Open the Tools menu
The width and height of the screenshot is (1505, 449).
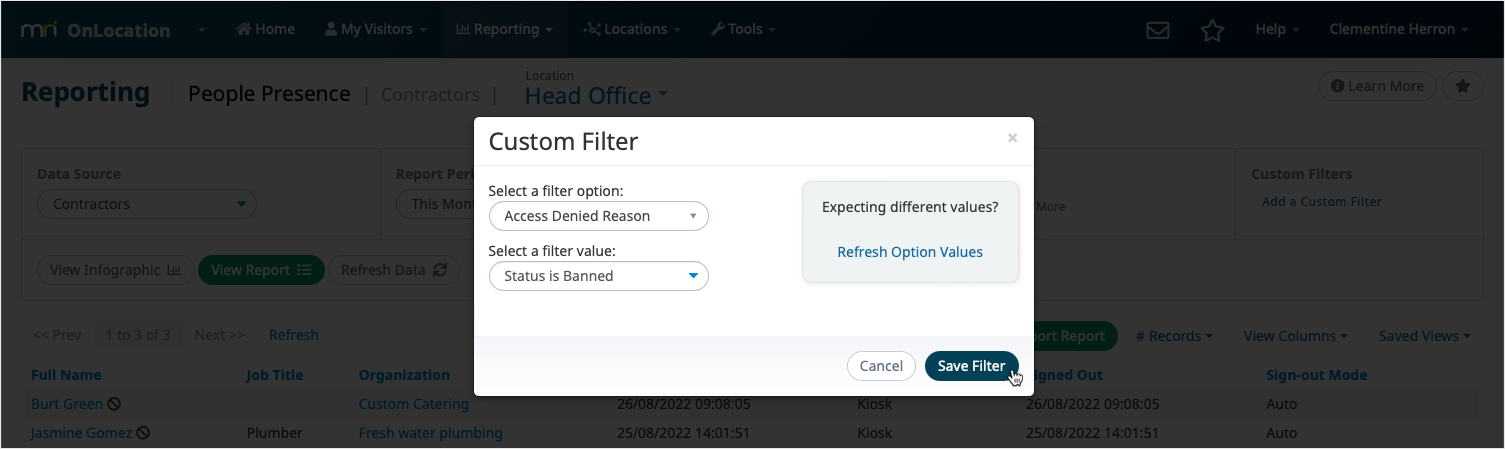tap(743, 29)
